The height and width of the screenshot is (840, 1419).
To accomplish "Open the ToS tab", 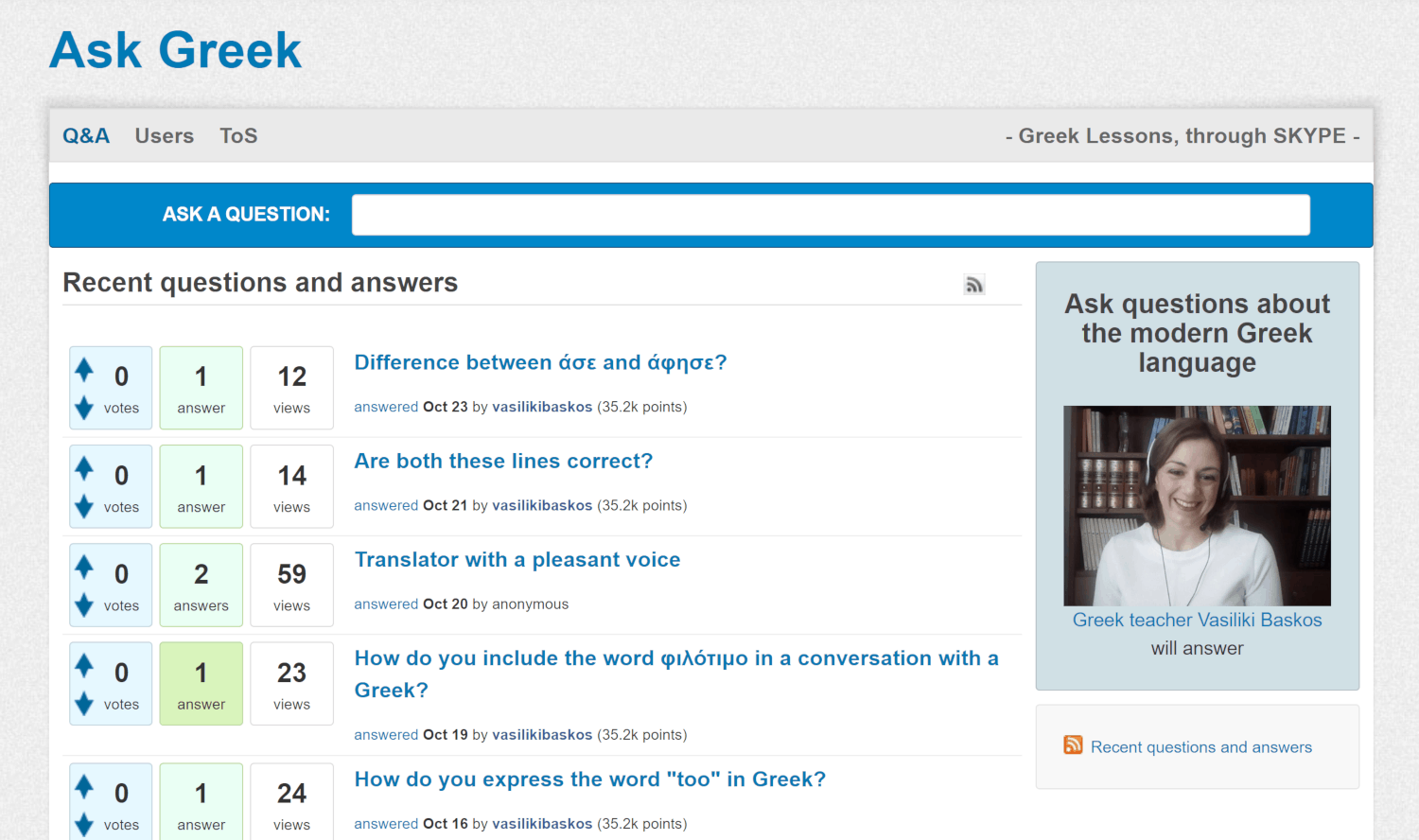I will click(x=238, y=136).
